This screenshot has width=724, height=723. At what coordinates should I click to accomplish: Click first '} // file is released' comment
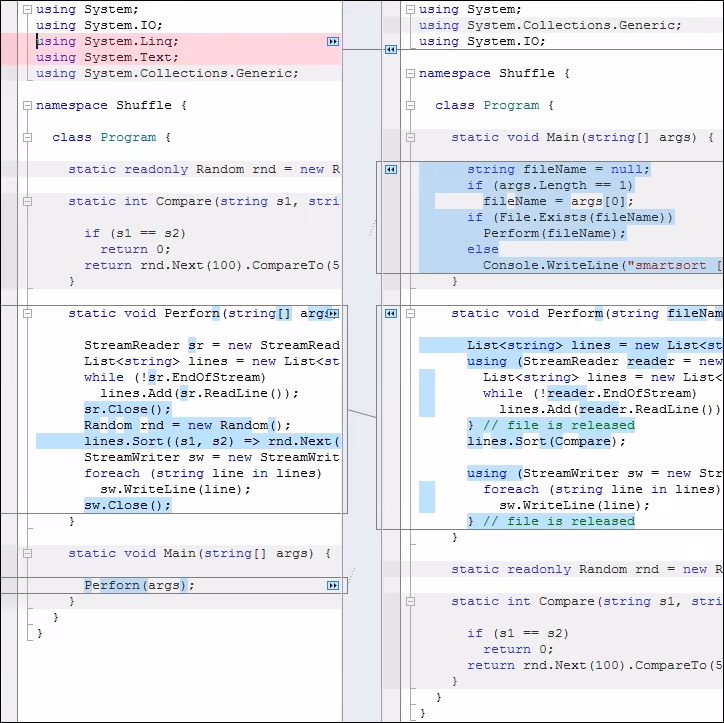[x=551, y=425]
